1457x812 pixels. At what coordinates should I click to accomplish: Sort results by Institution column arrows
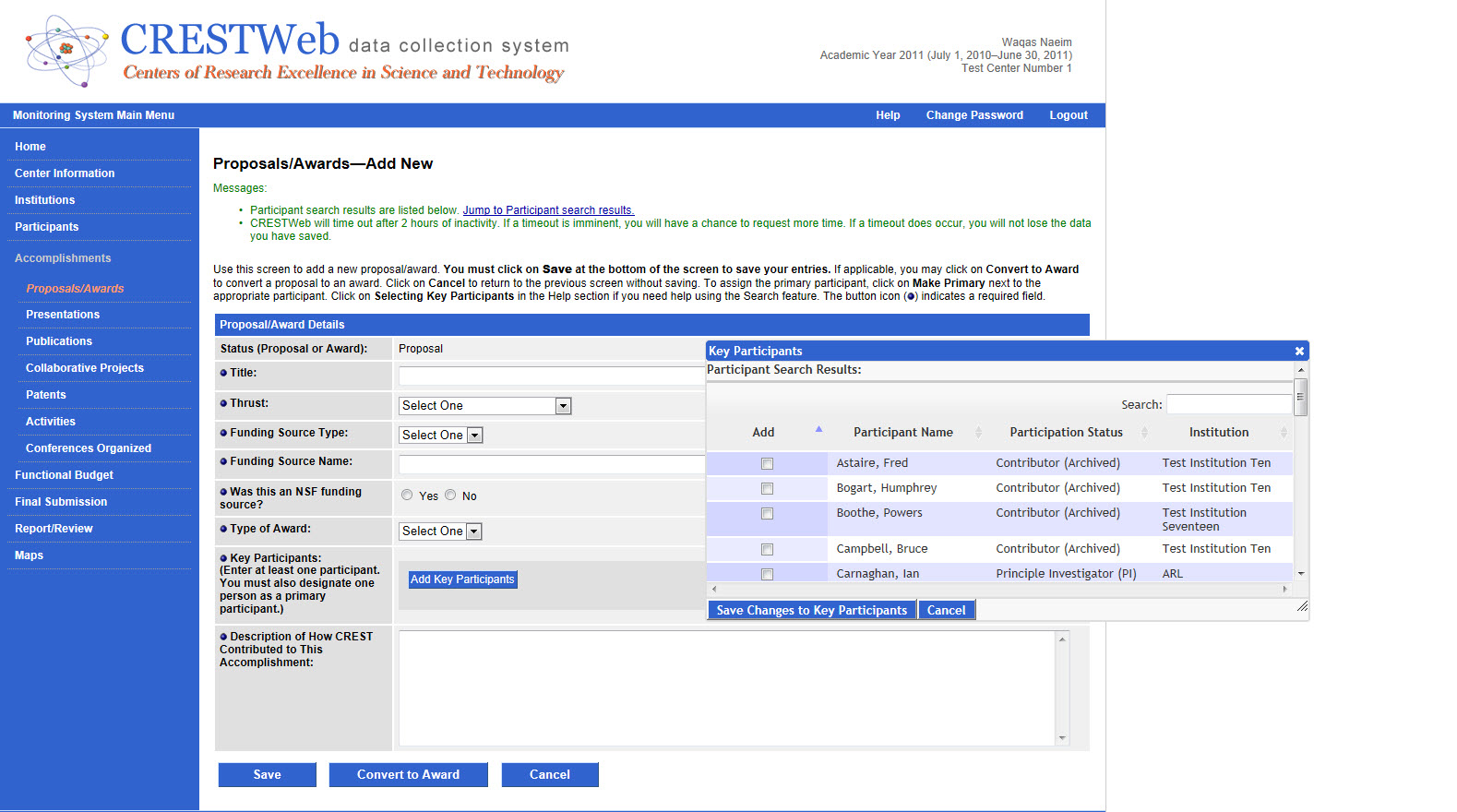coord(1284,433)
